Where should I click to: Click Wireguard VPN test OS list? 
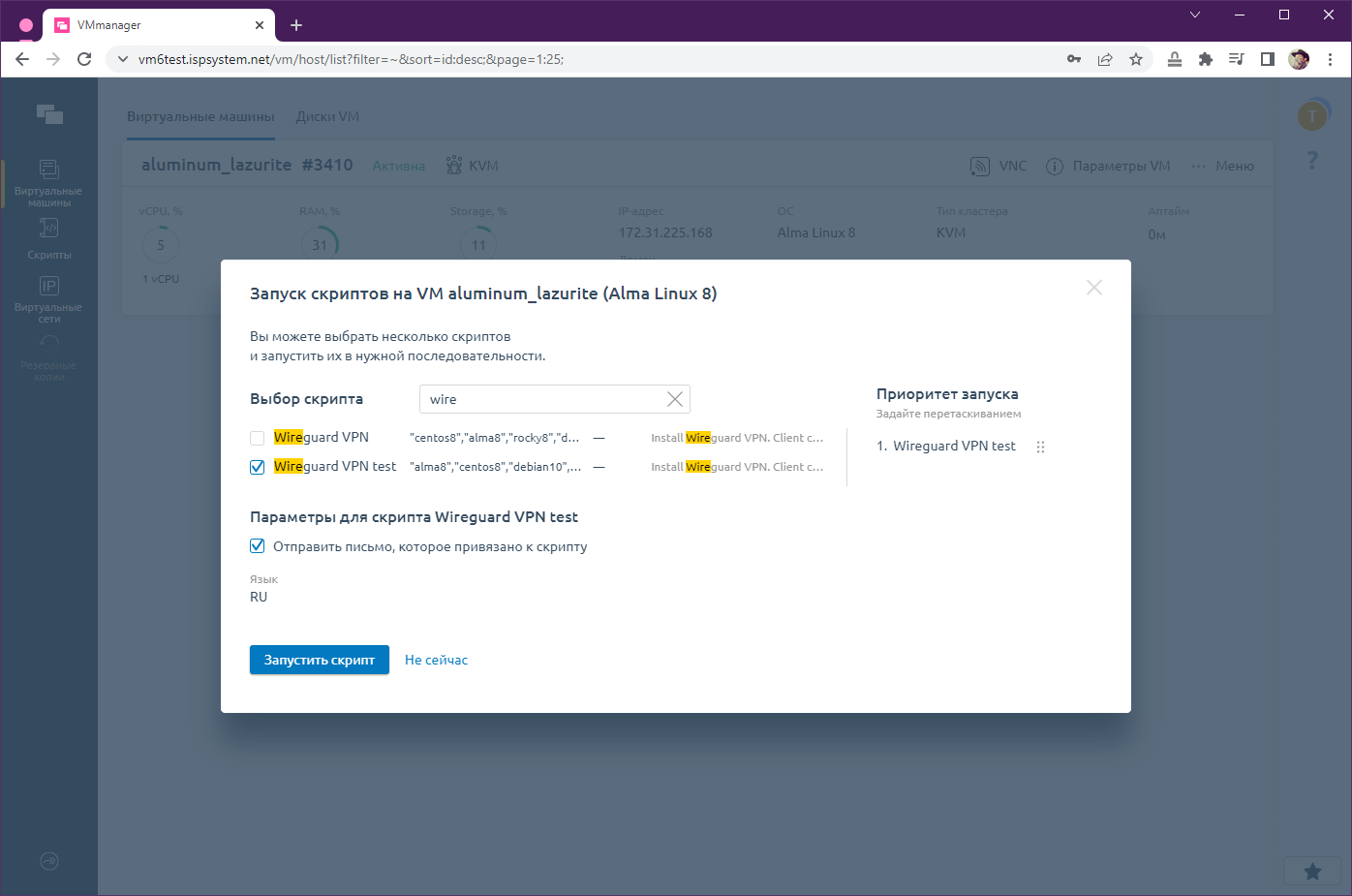496,467
